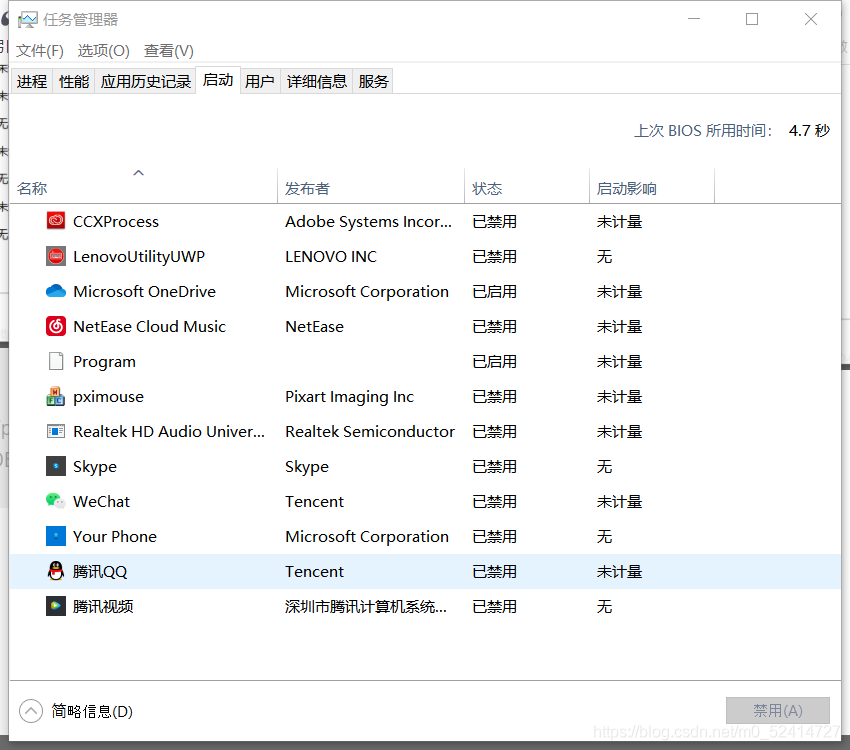Click the 简略信息(D) label
850x750 pixels.
tap(92, 711)
